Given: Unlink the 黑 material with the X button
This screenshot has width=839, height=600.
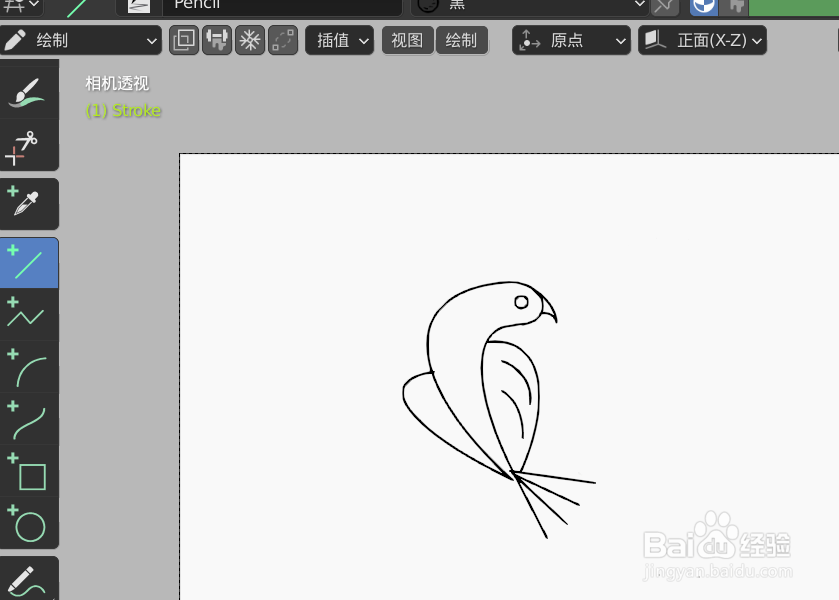Looking at the screenshot, I should click(x=664, y=5).
